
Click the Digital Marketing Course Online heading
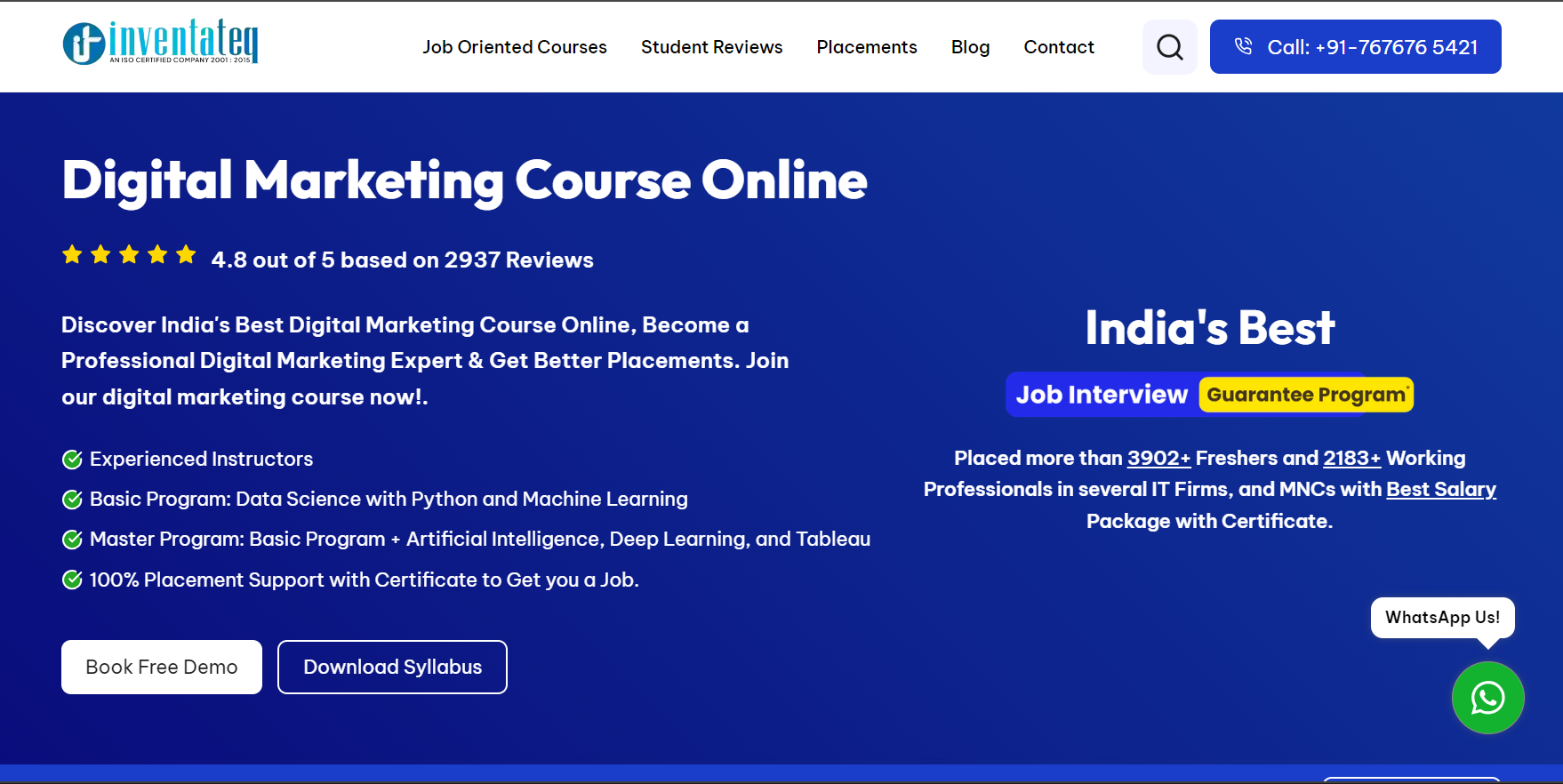pos(464,180)
